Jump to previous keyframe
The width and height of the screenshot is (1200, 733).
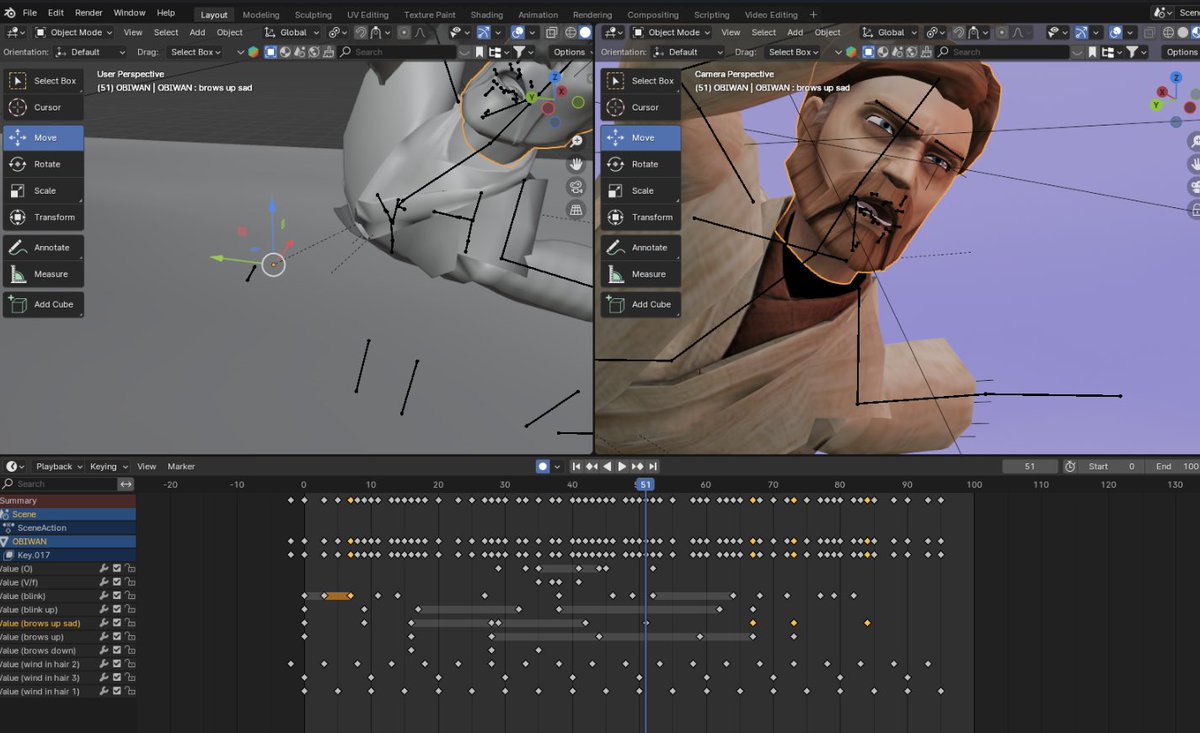pyautogui.click(x=592, y=466)
